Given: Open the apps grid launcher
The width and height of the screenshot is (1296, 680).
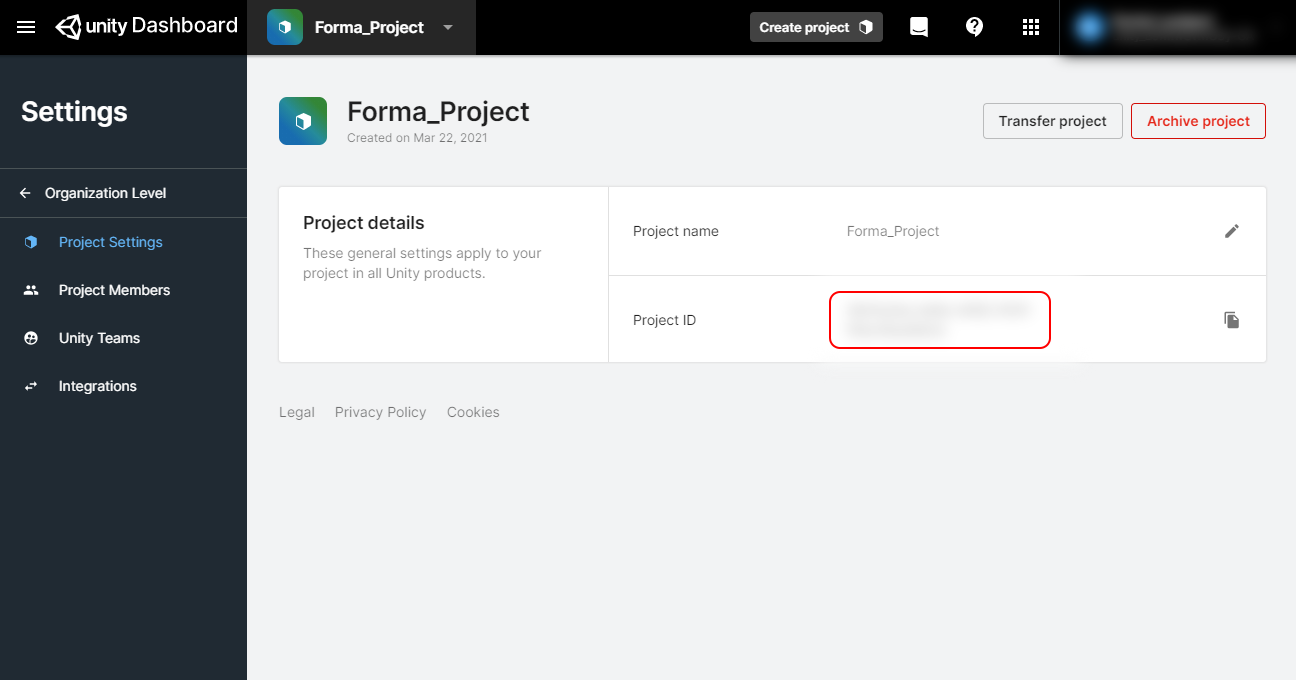Looking at the screenshot, I should 1031,27.
